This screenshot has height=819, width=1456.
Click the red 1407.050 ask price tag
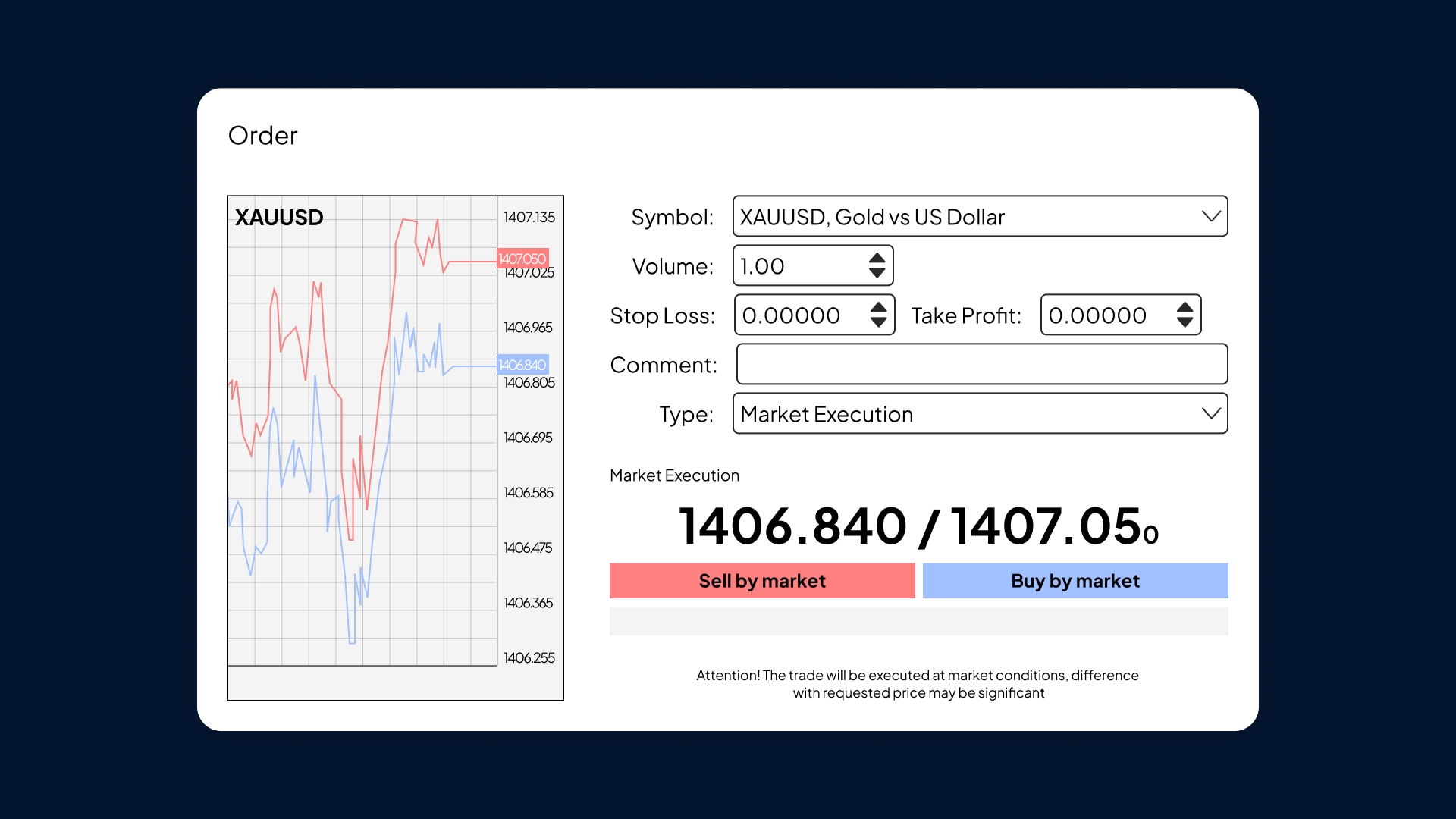522,259
